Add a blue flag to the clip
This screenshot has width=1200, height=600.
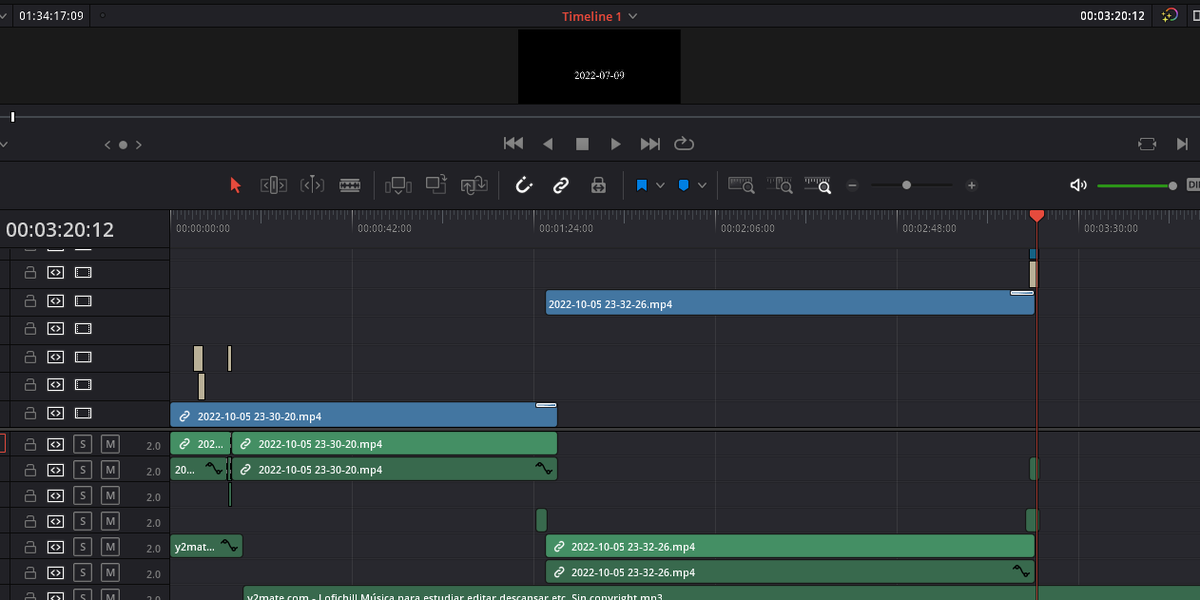(x=641, y=185)
